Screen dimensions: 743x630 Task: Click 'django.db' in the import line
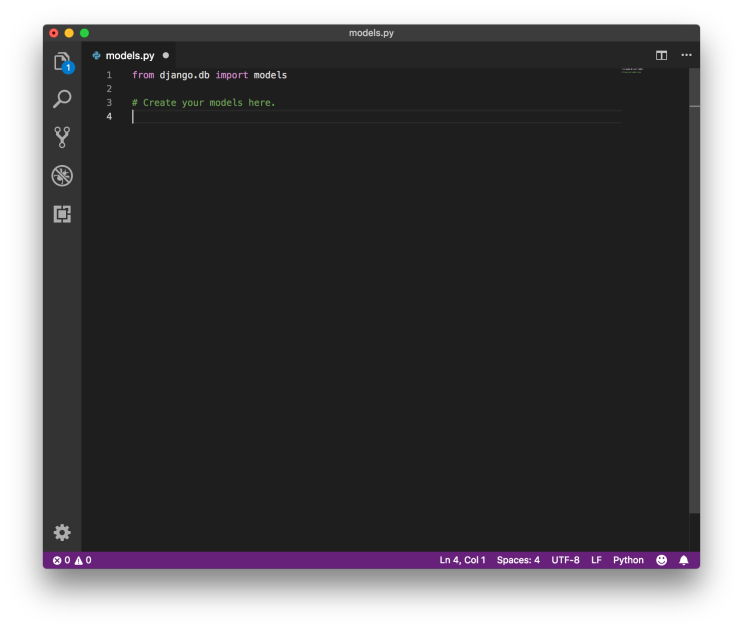184,75
